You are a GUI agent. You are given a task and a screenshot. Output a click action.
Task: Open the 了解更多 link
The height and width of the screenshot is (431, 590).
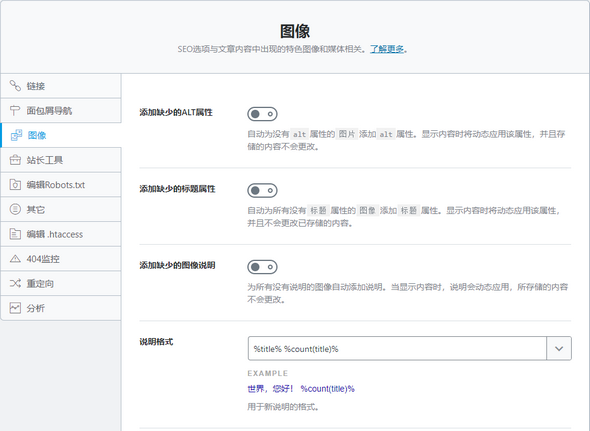point(387,49)
